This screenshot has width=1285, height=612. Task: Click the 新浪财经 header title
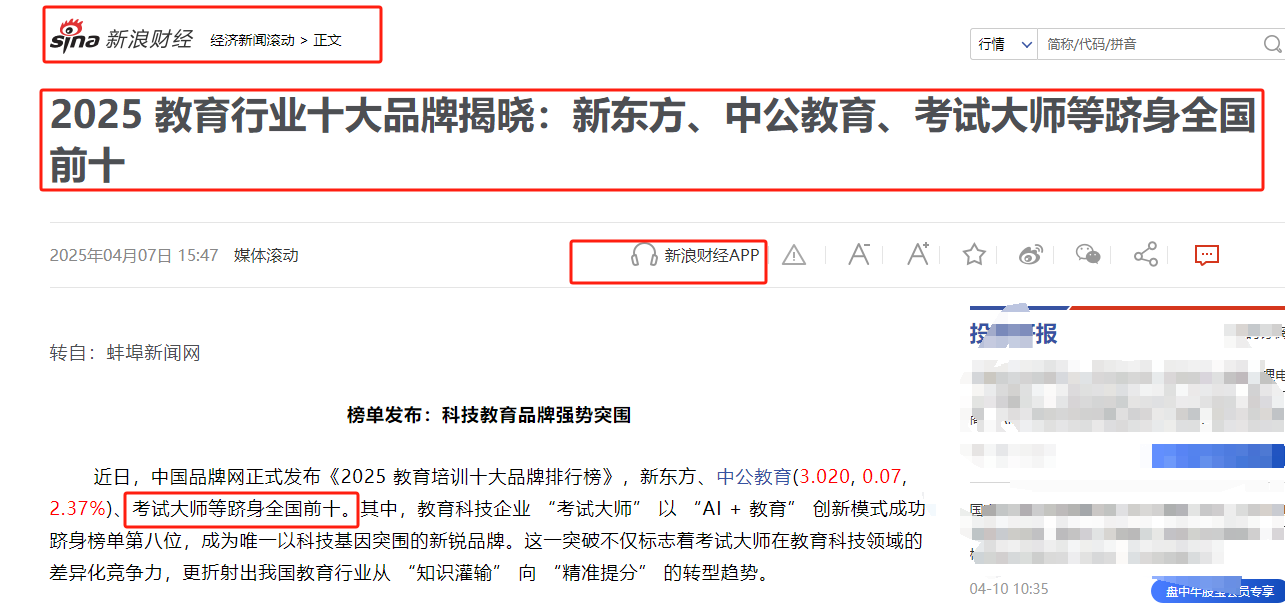149,40
